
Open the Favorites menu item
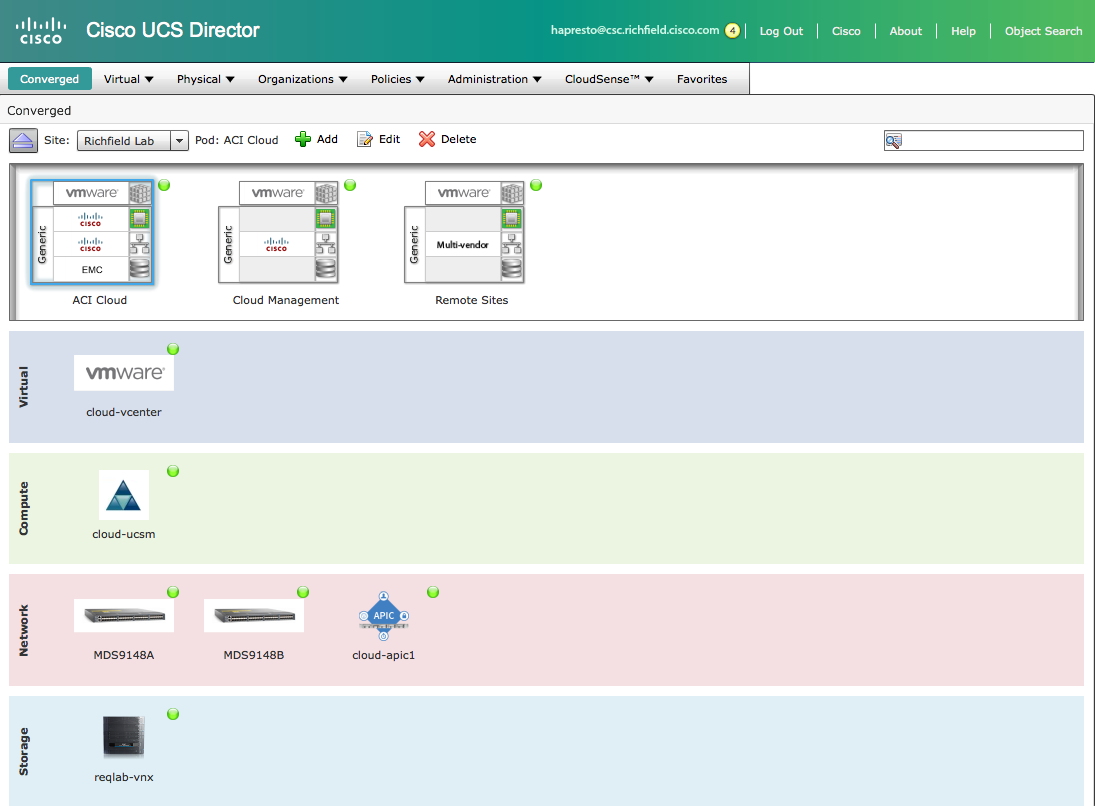pos(702,79)
